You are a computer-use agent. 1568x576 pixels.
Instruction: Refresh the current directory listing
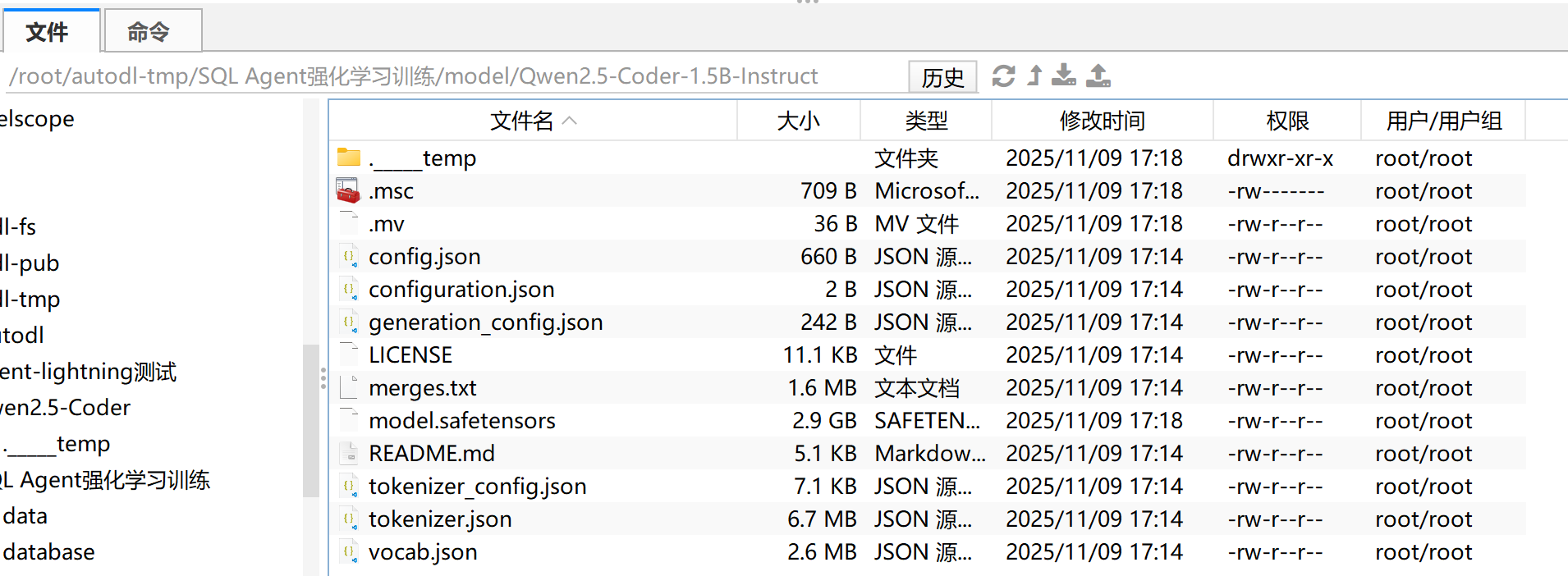coord(1003,75)
